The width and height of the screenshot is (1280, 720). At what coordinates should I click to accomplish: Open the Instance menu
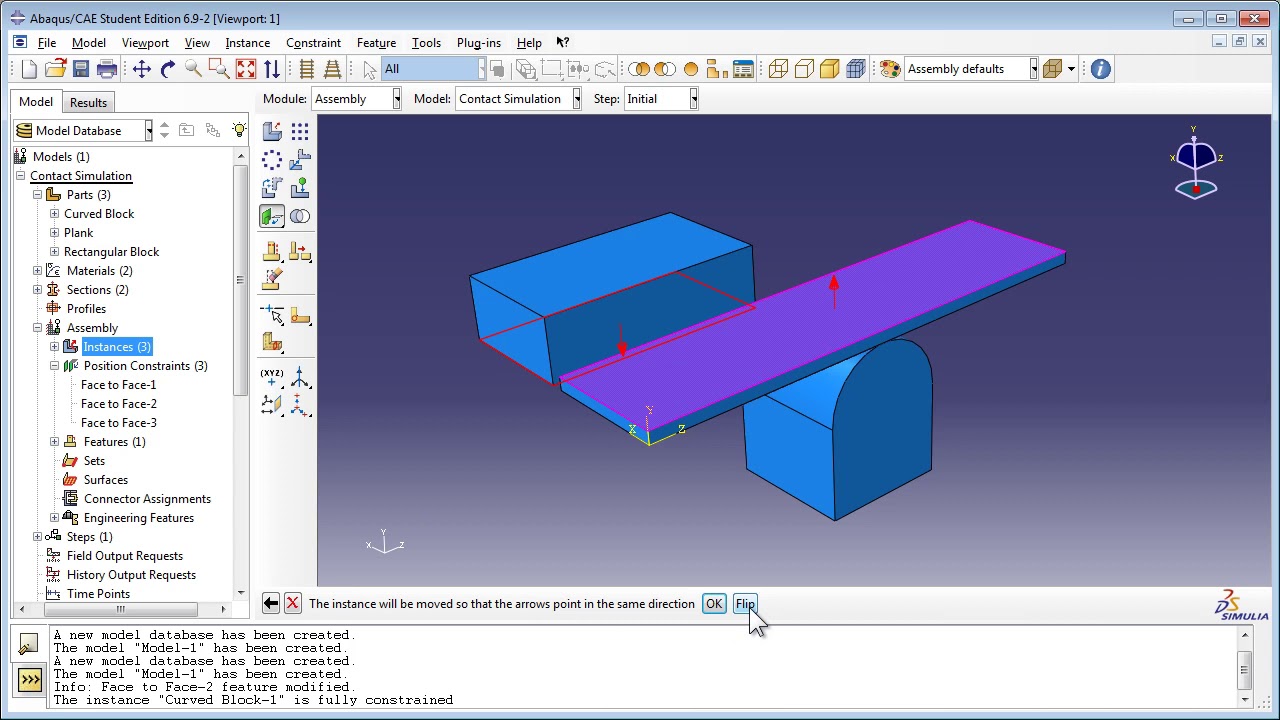(x=247, y=43)
